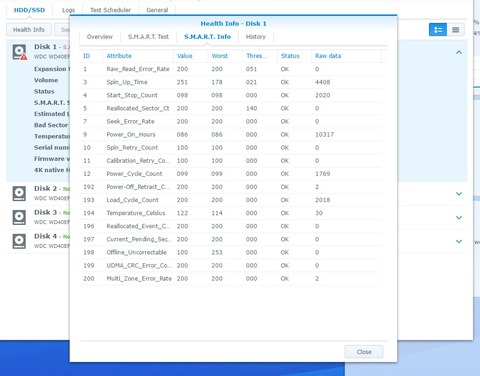
Task: Click the Disk 1 drive icon with warning
Action: click(20, 52)
